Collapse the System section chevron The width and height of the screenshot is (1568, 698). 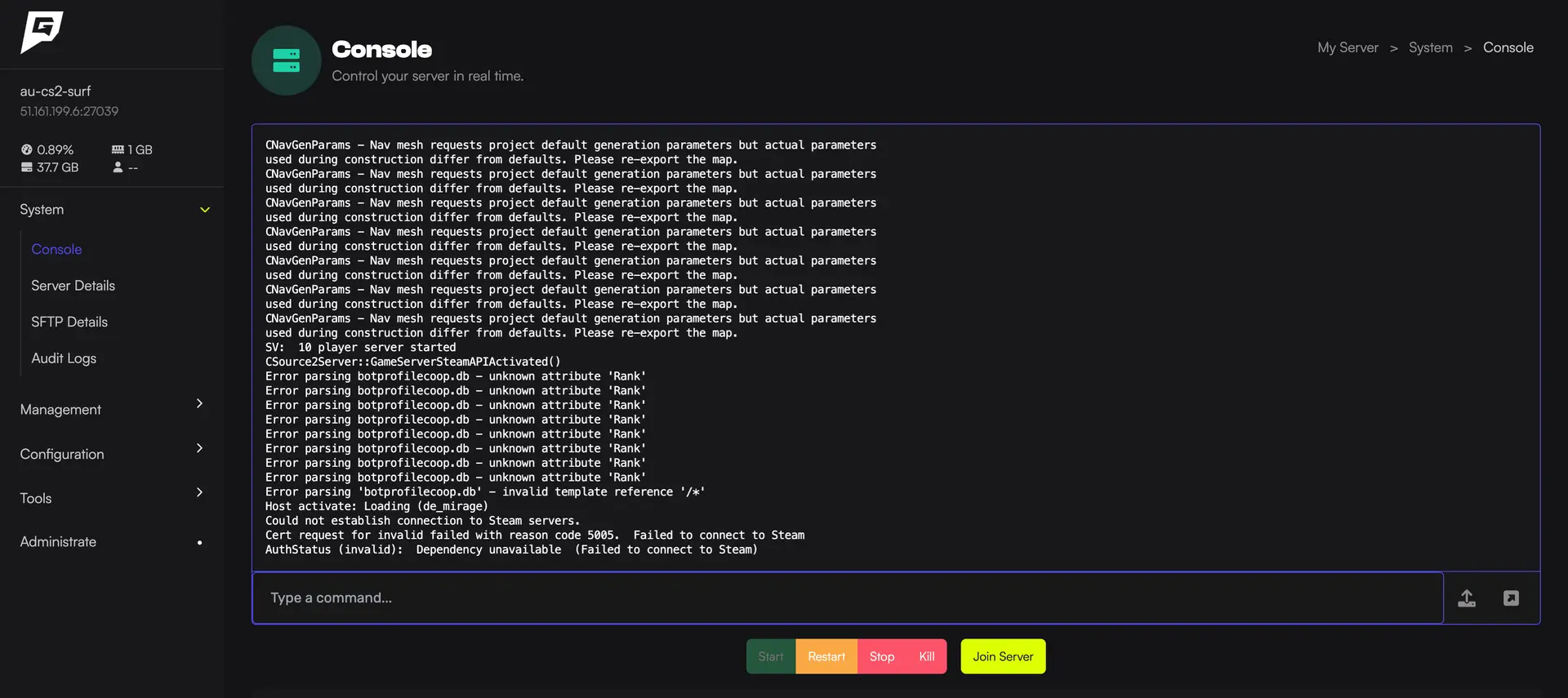[205, 210]
